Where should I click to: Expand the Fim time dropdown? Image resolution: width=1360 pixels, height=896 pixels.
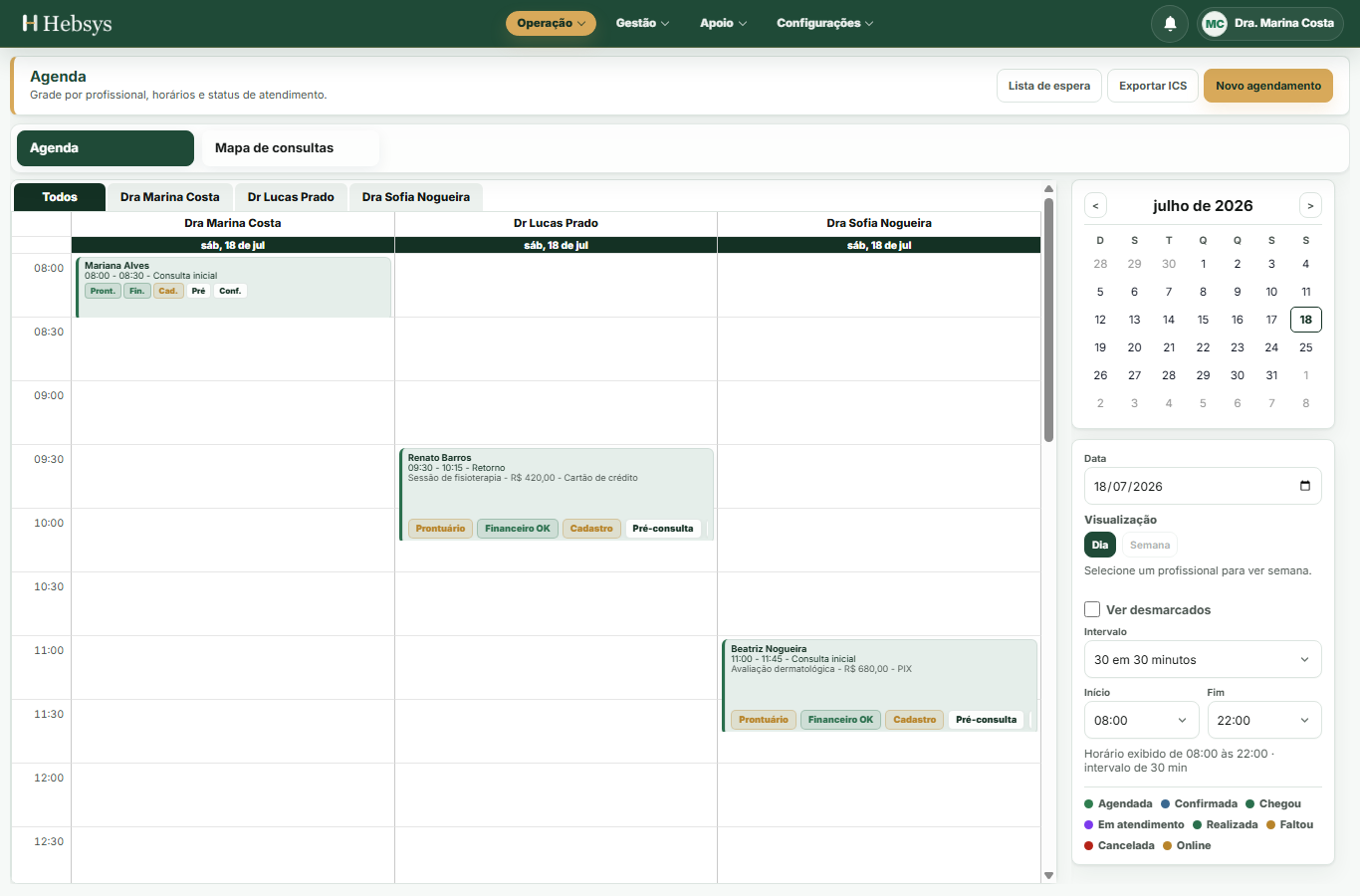coord(1264,720)
